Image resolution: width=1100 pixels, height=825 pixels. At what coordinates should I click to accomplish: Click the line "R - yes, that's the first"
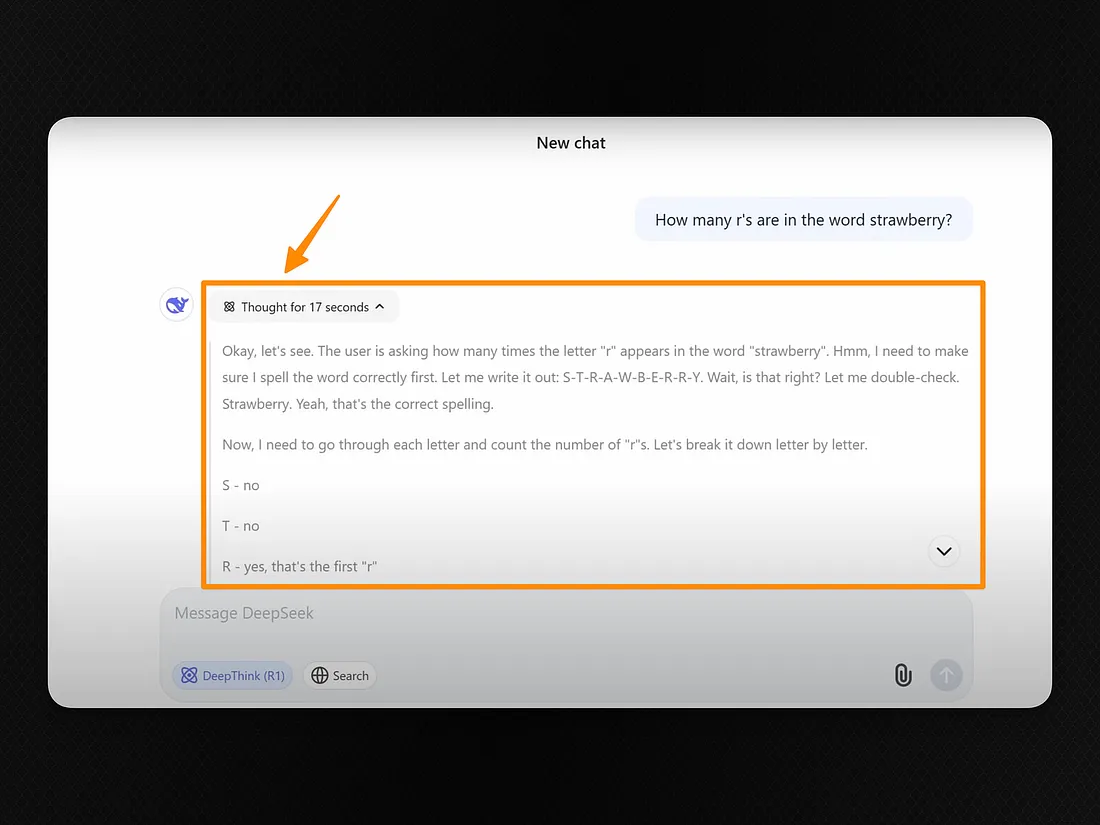(300, 566)
